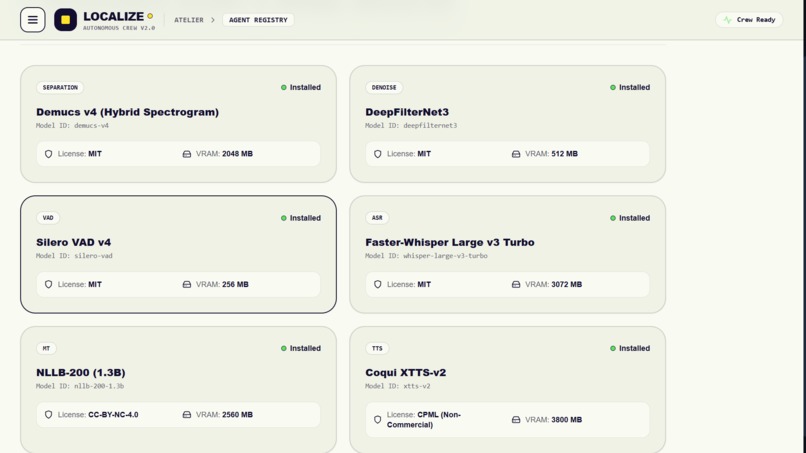Click the pulse icon in Crew Ready
The width and height of the screenshot is (806, 453).
pyautogui.click(x=727, y=20)
